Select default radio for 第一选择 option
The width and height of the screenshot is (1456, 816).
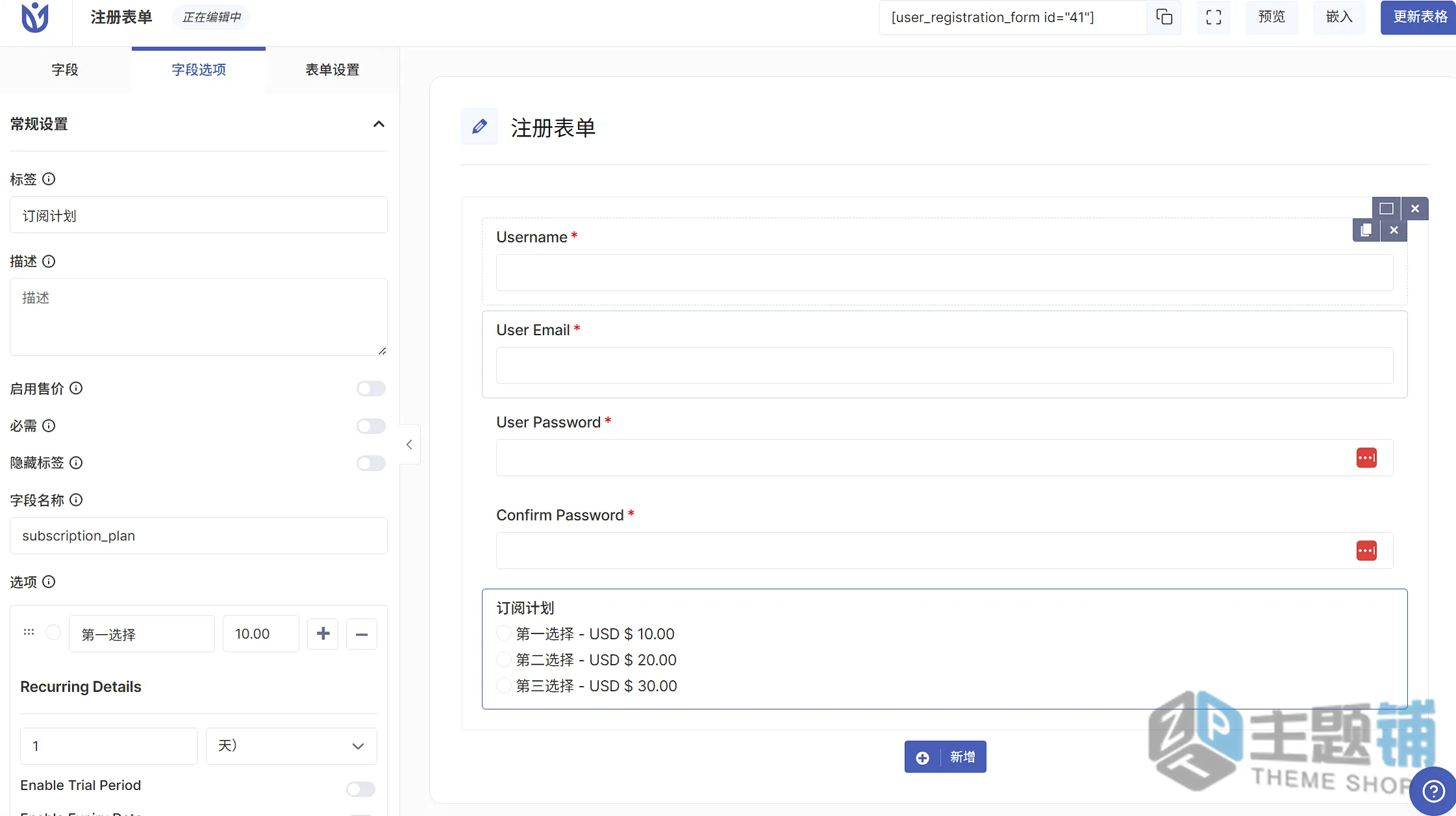[x=53, y=632]
